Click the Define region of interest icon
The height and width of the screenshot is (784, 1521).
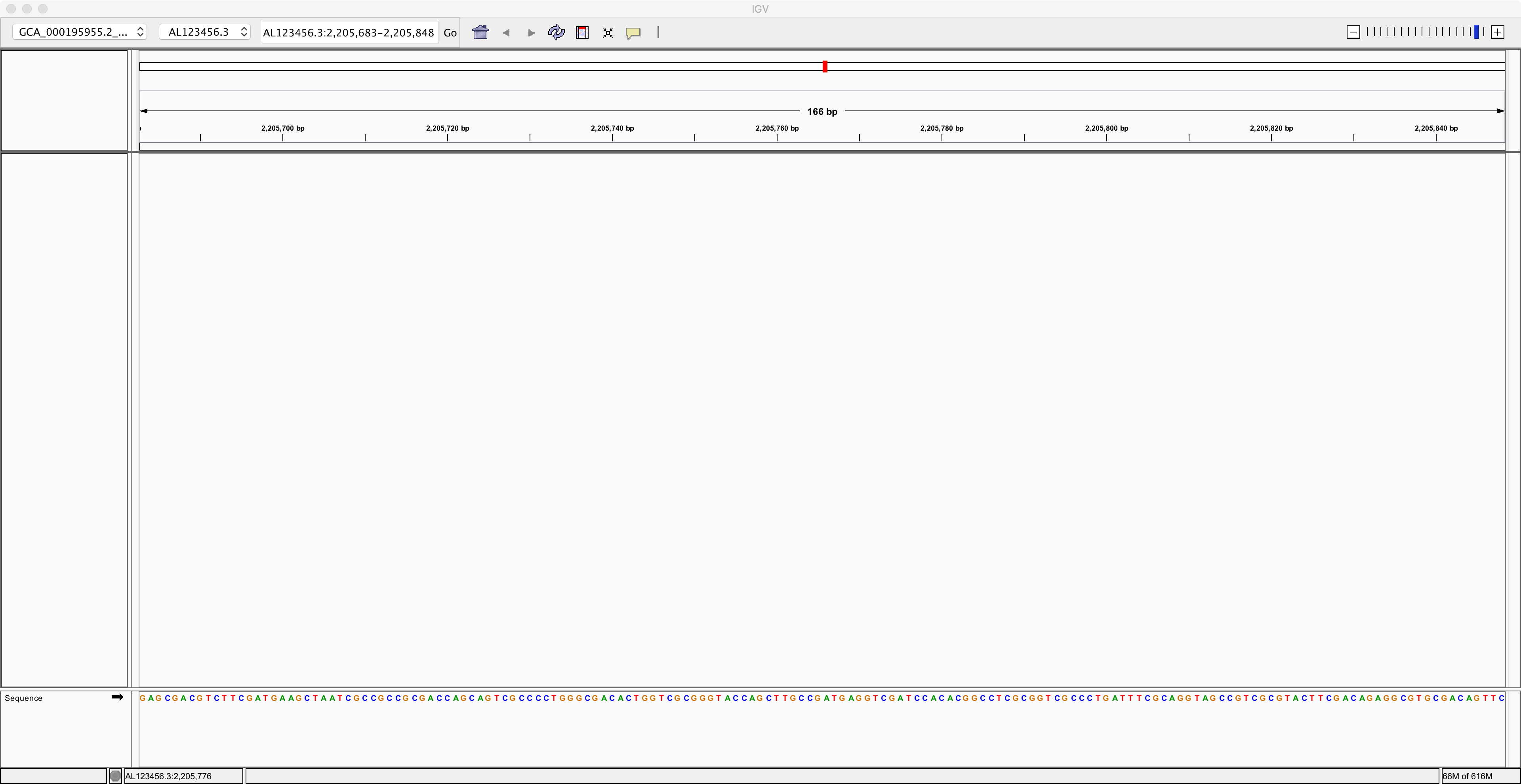(582, 32)
